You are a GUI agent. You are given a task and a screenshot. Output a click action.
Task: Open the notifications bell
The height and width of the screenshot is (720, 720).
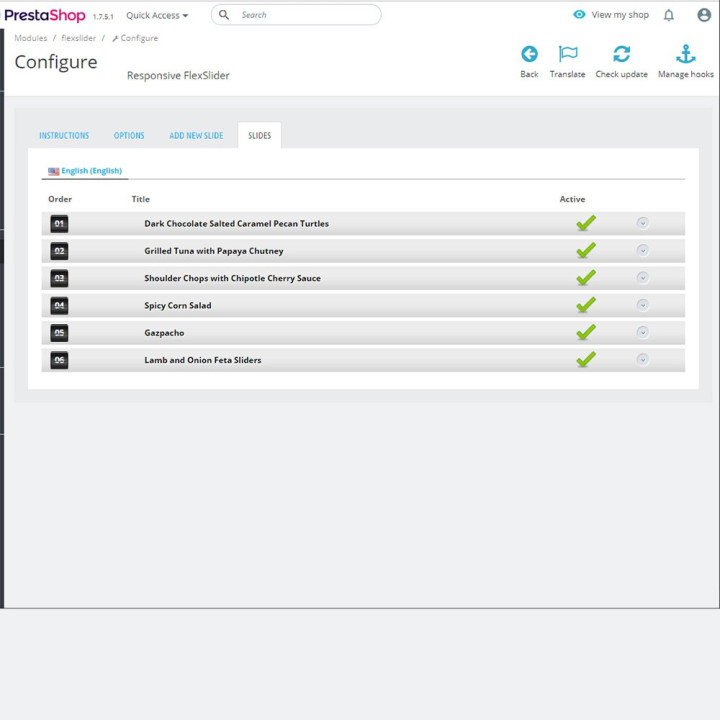[x=669, y=15]
